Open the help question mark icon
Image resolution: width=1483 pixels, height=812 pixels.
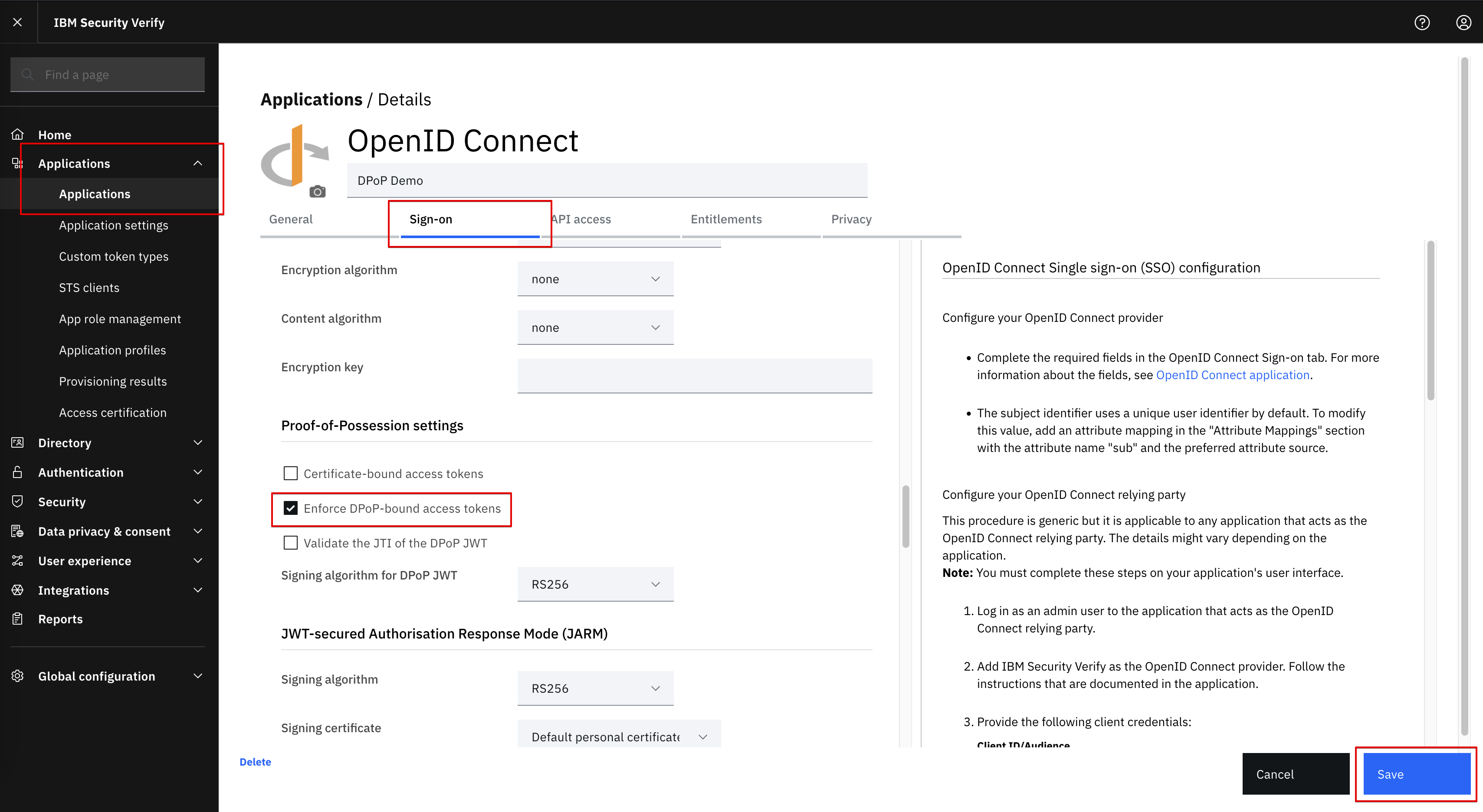point(1422,23)
